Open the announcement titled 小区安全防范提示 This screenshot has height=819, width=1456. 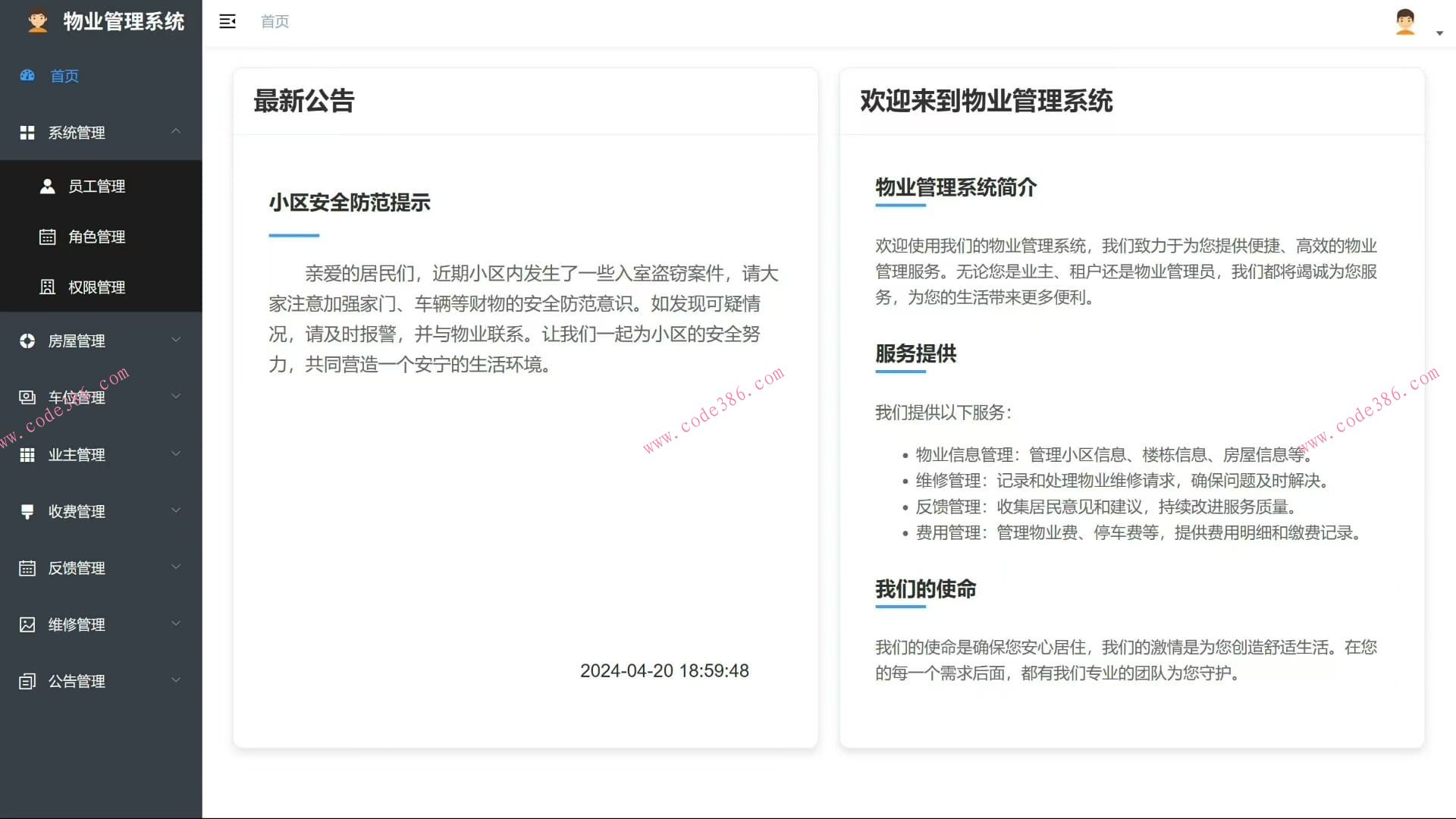[350, 203]
